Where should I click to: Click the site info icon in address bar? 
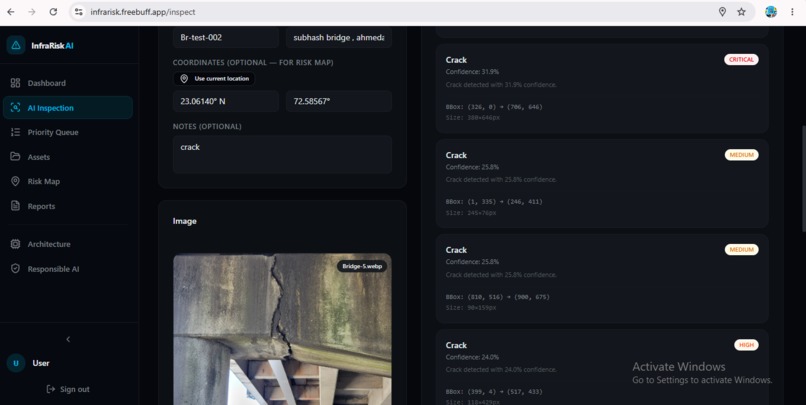tap(79, 12)
